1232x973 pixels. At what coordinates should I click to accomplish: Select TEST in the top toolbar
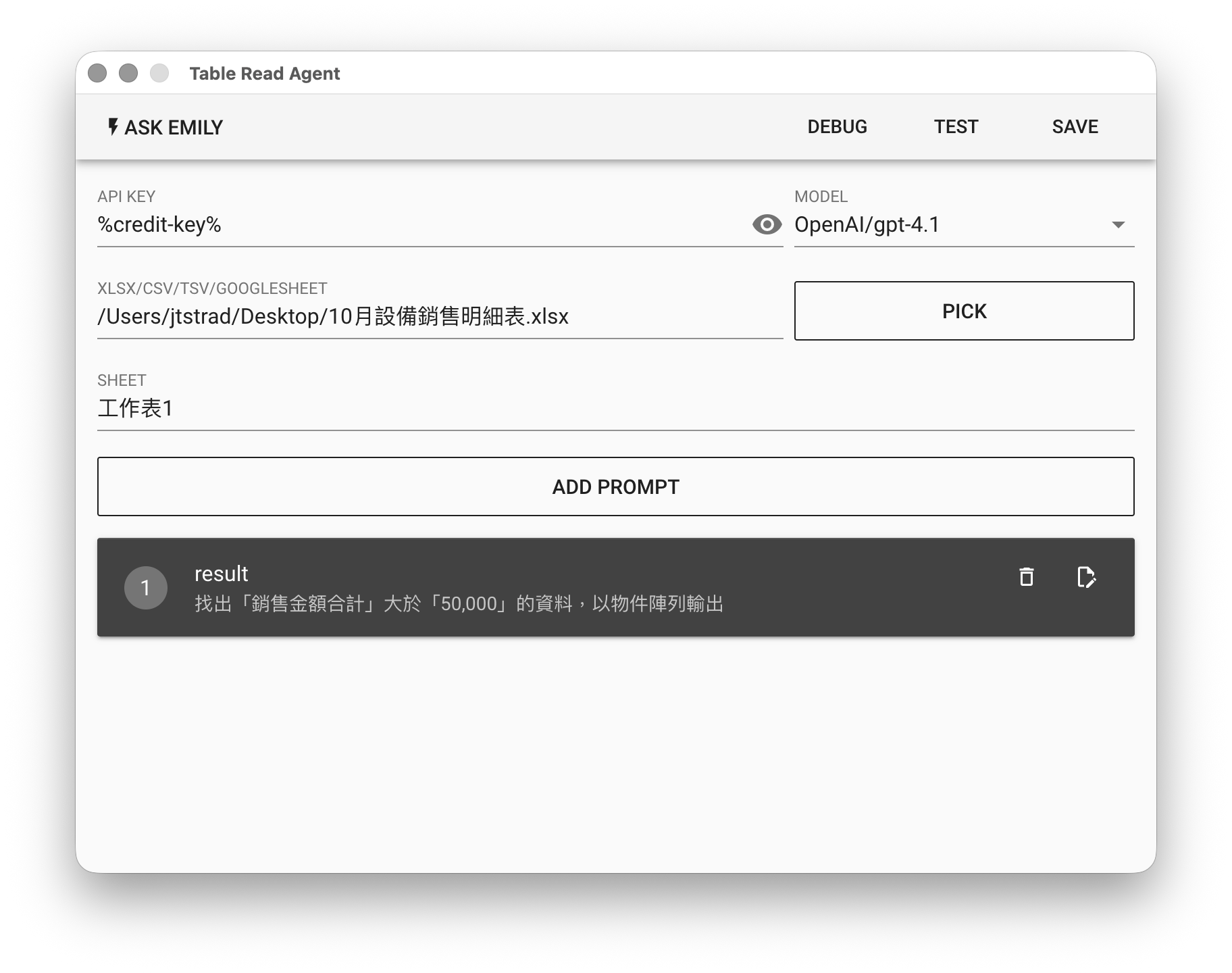pos(956,127)
